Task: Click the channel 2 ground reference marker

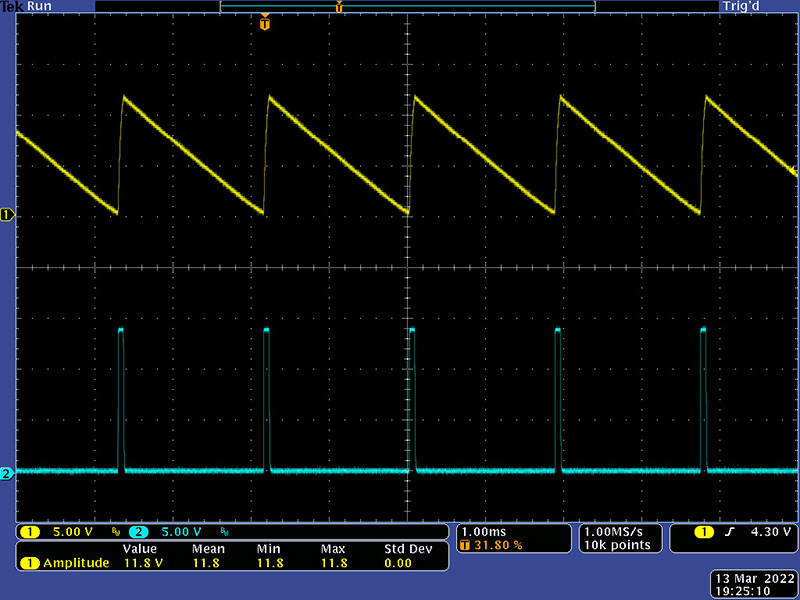Action: [x=7, y=473]
